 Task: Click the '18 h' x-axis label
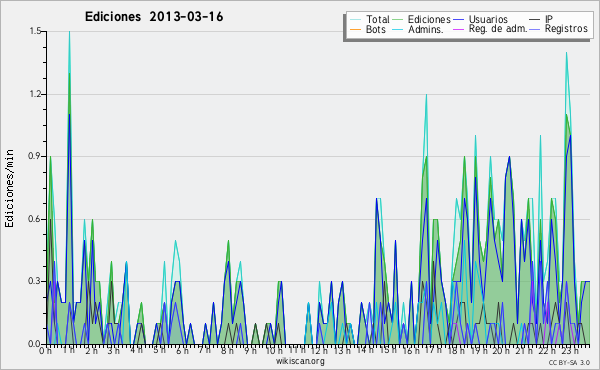coord(456,351)
